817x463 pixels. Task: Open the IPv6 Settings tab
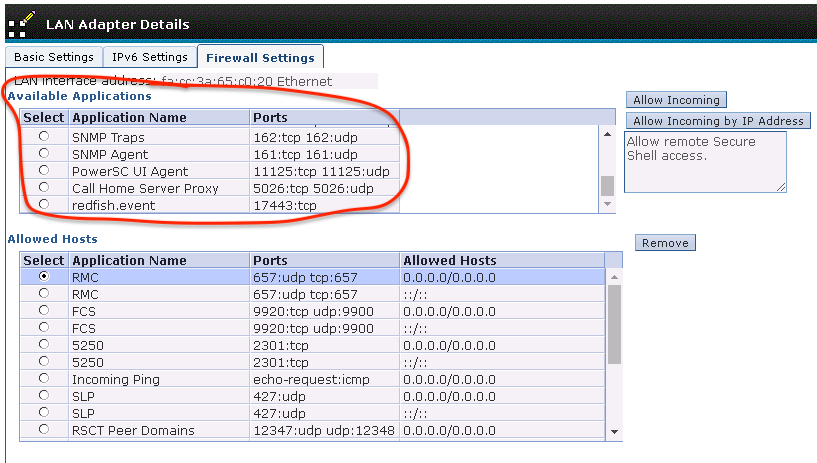coord(150,57)
